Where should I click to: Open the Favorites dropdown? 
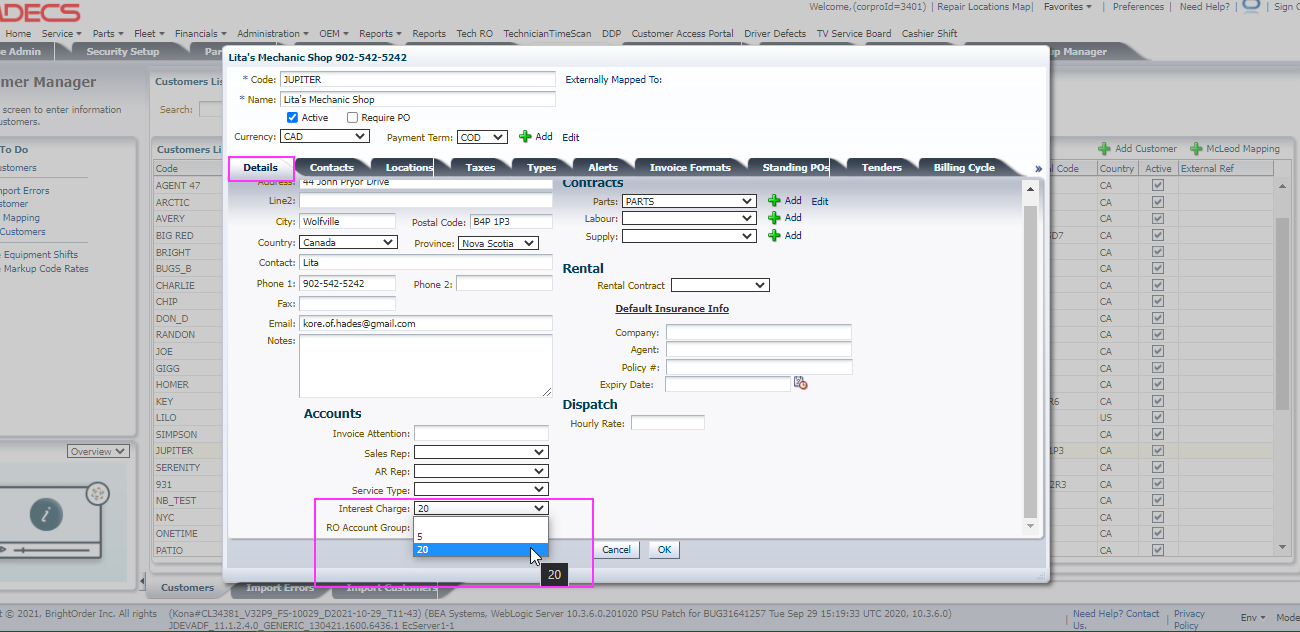pyautogui.click(x=1067, y=7)
